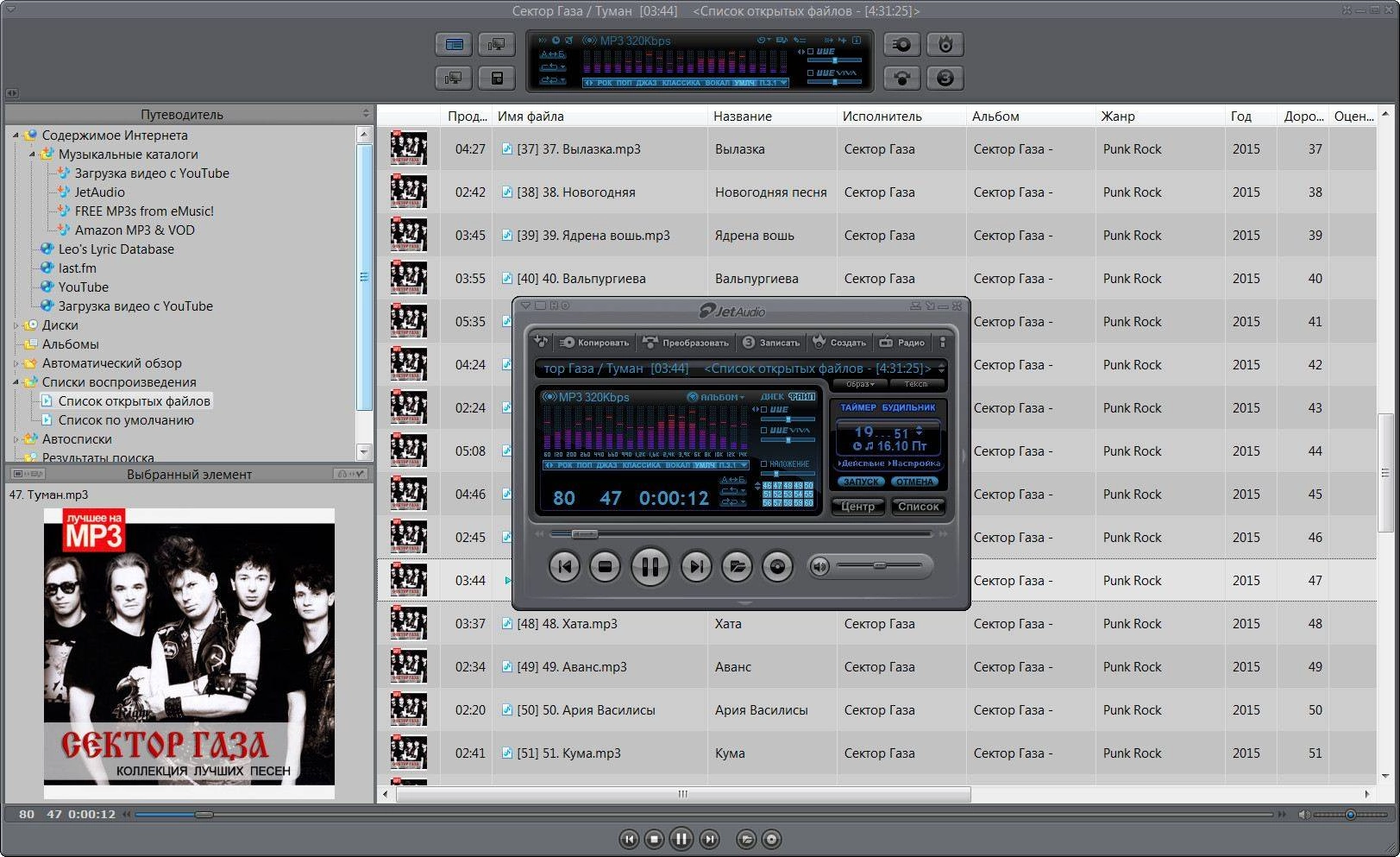
Task: Pause playback in the JetAudio mini player
Action: (x=650, y=567)
